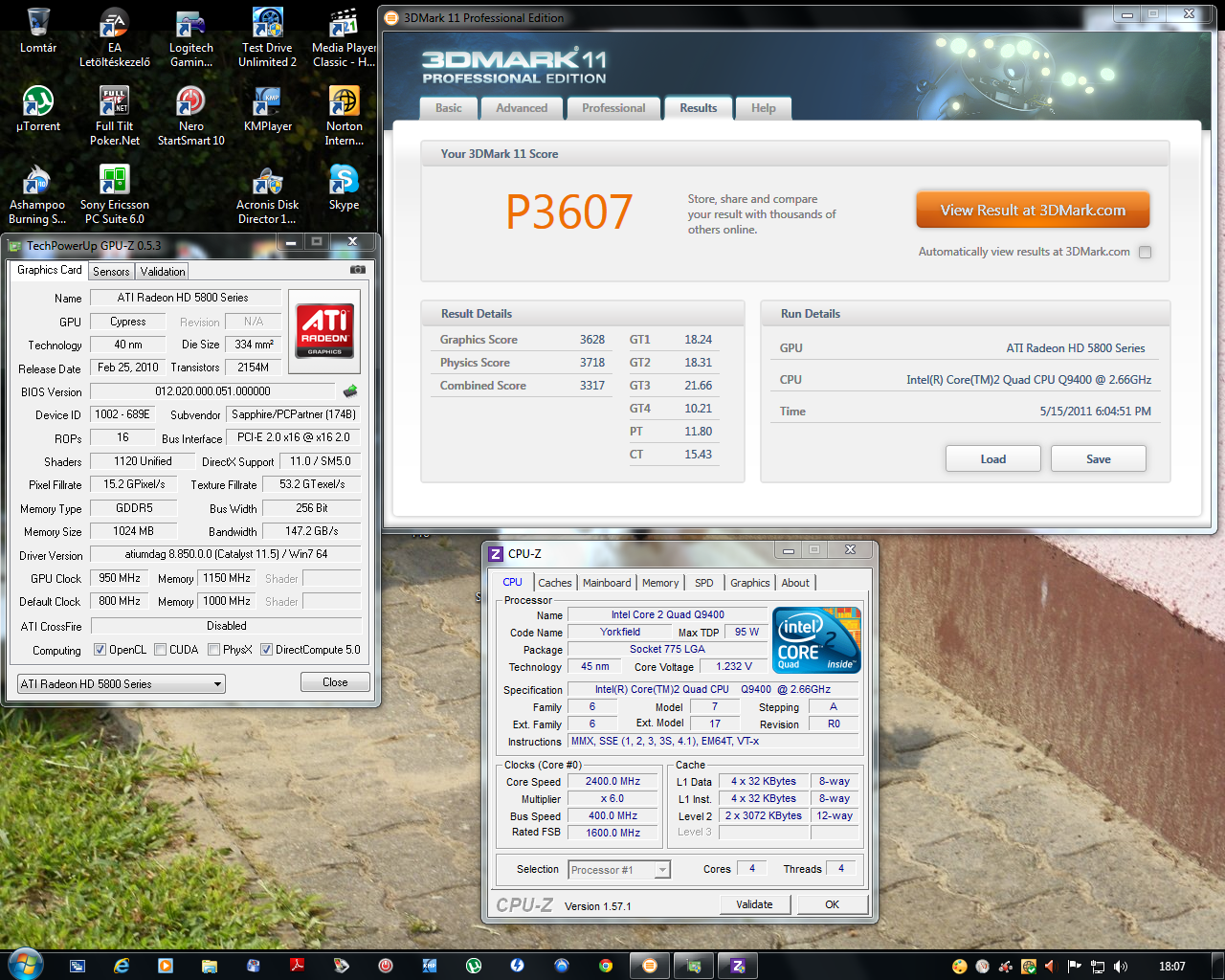The image size is (1225, 980).
Task: Open the Adobe Reader taskbar icon
Action: pos(297,966)
